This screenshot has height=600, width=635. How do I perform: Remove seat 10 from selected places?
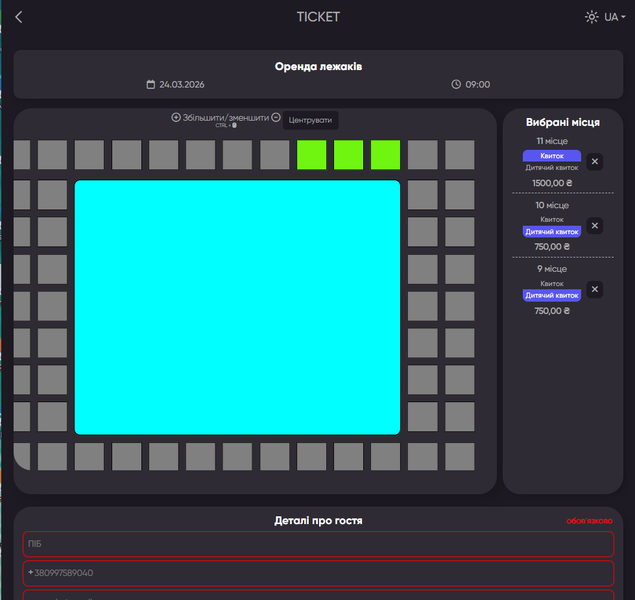point(595,225)
